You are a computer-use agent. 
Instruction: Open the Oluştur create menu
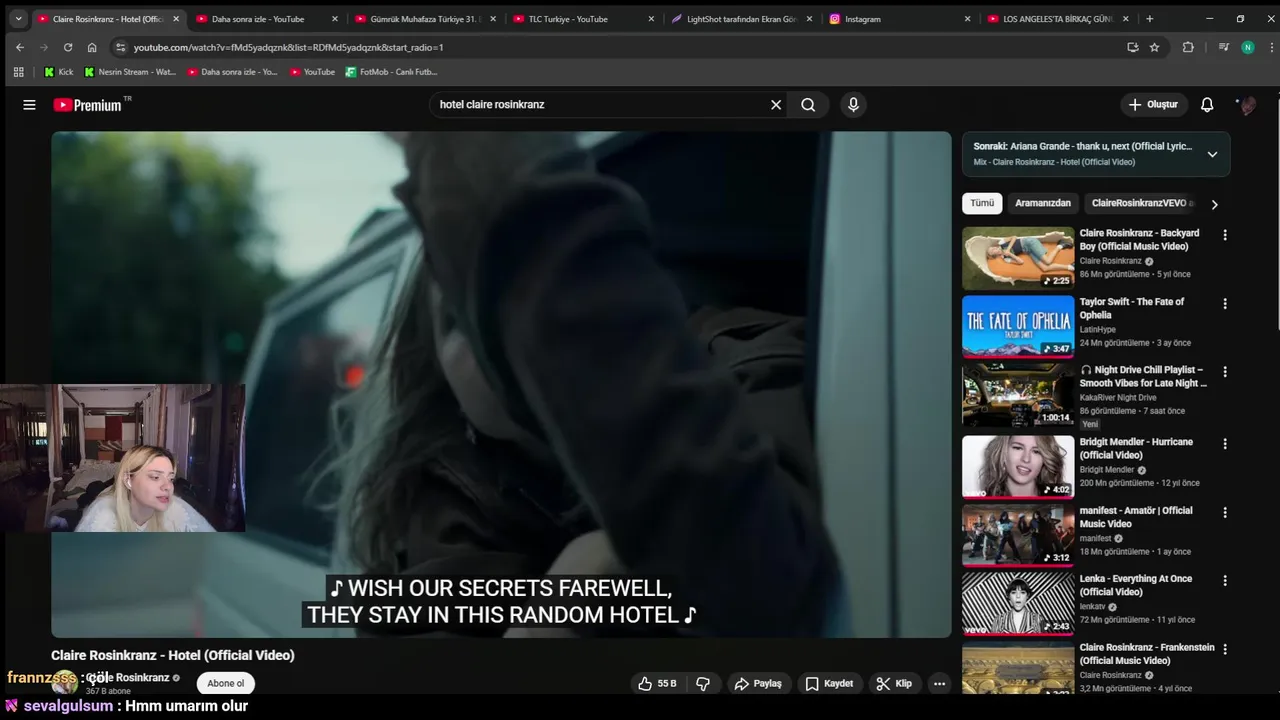(1153, 105)
